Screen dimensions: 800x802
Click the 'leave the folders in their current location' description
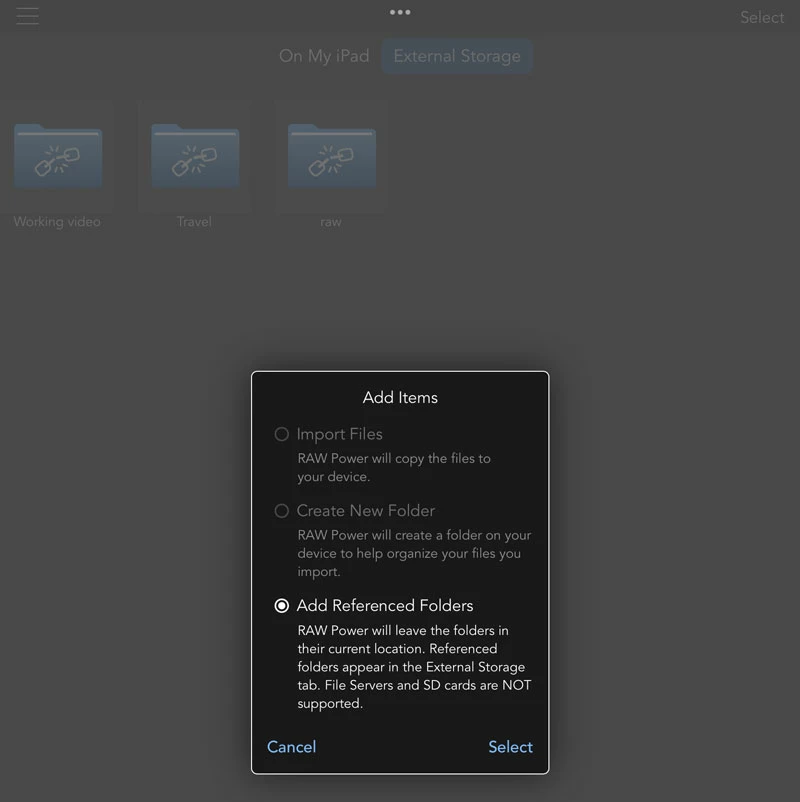tap(414, 667)
